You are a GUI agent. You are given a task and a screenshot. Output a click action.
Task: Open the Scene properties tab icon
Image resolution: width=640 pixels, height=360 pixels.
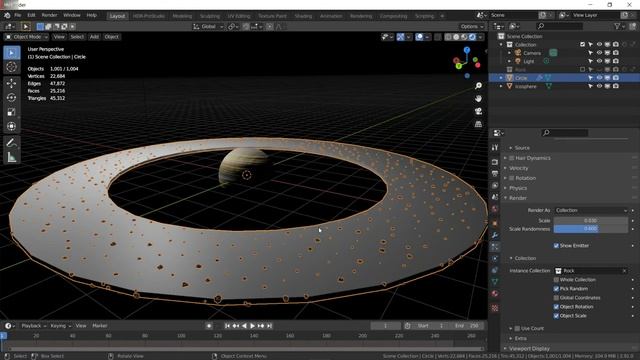[495, 197]
